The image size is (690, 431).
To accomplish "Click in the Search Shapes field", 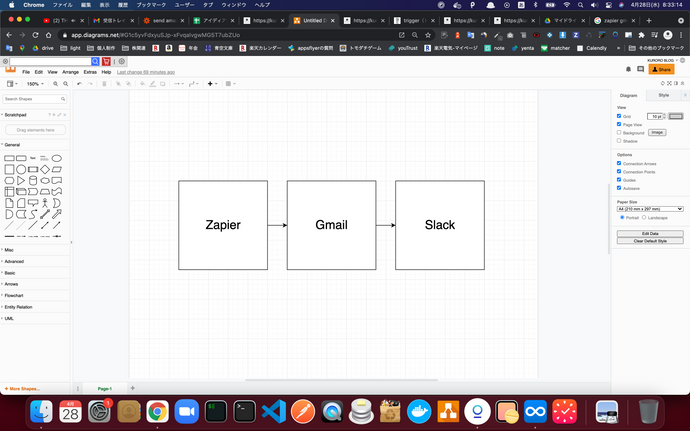I will [35, 99].
